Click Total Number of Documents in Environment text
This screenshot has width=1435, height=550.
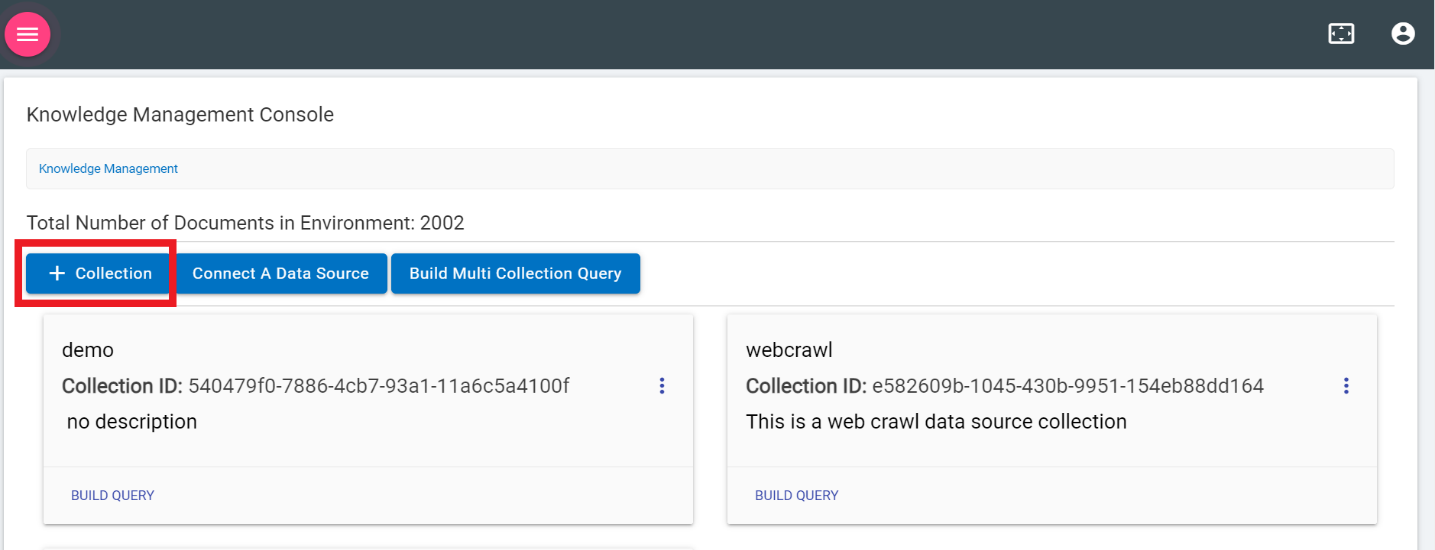[x=245, y=222]
